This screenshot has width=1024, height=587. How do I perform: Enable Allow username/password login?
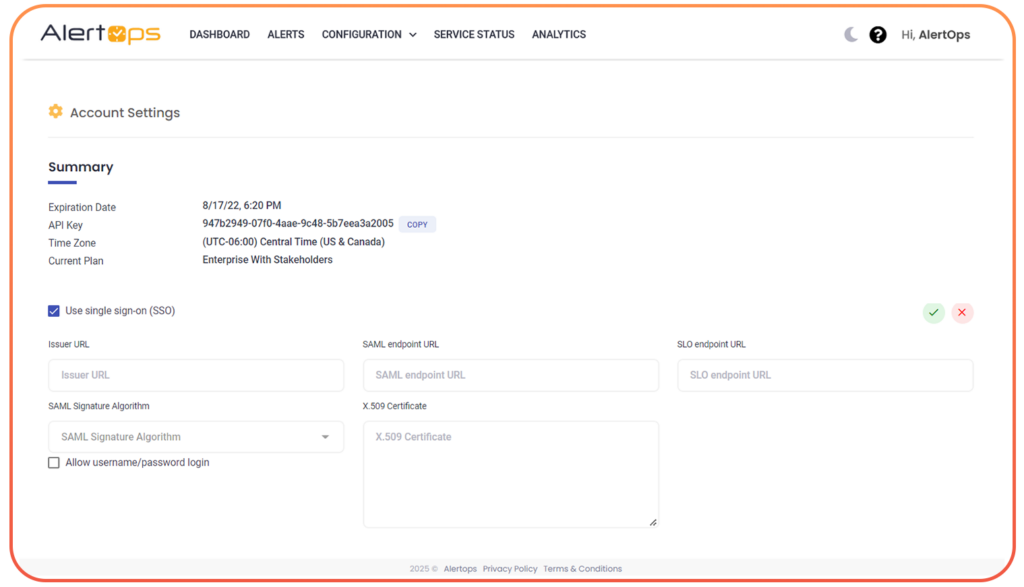pyautogui.click(x=53, y=462)
